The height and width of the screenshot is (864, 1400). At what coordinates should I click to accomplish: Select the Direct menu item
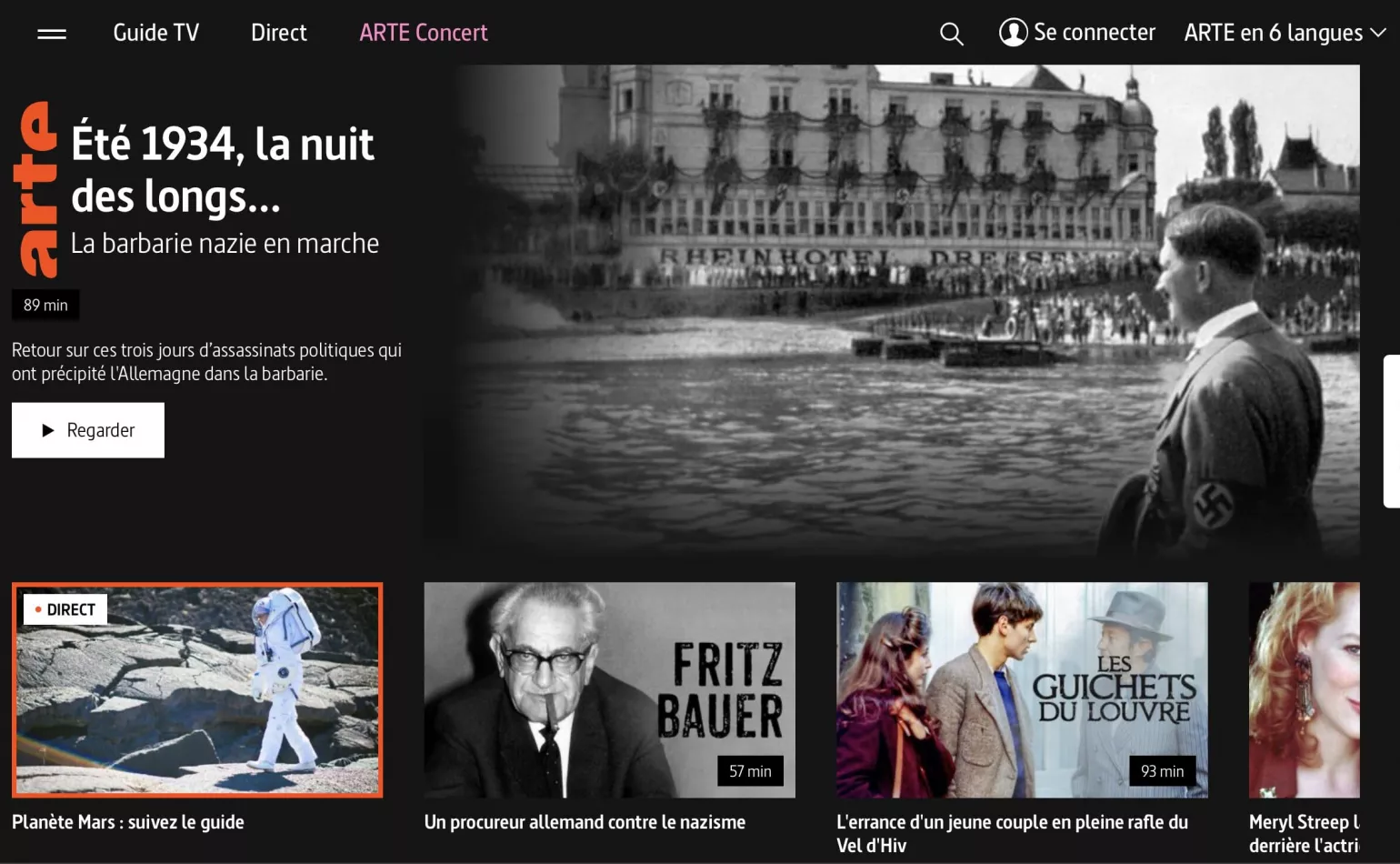(x=278, y=33)
